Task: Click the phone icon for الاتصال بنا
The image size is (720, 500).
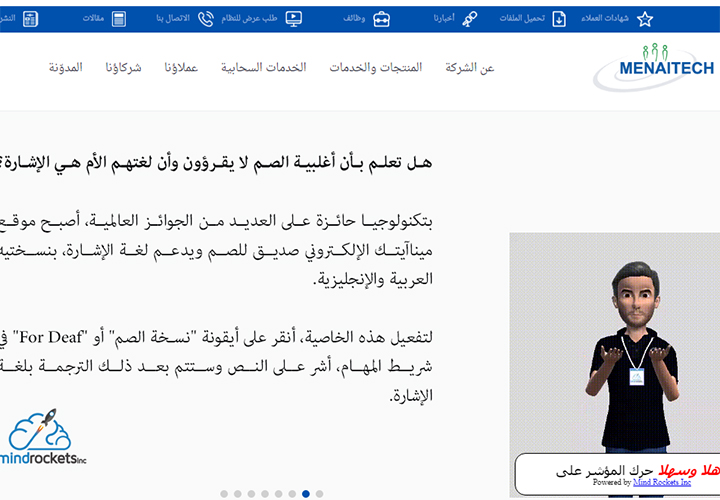Action: [205, 19]
